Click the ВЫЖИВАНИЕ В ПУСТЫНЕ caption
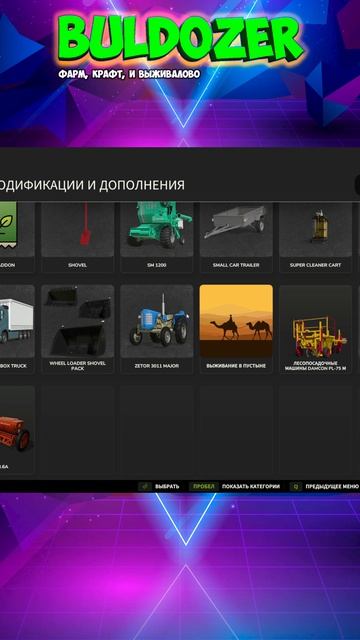Viewport: 360px width, 640px height. [x=236, y=366]
